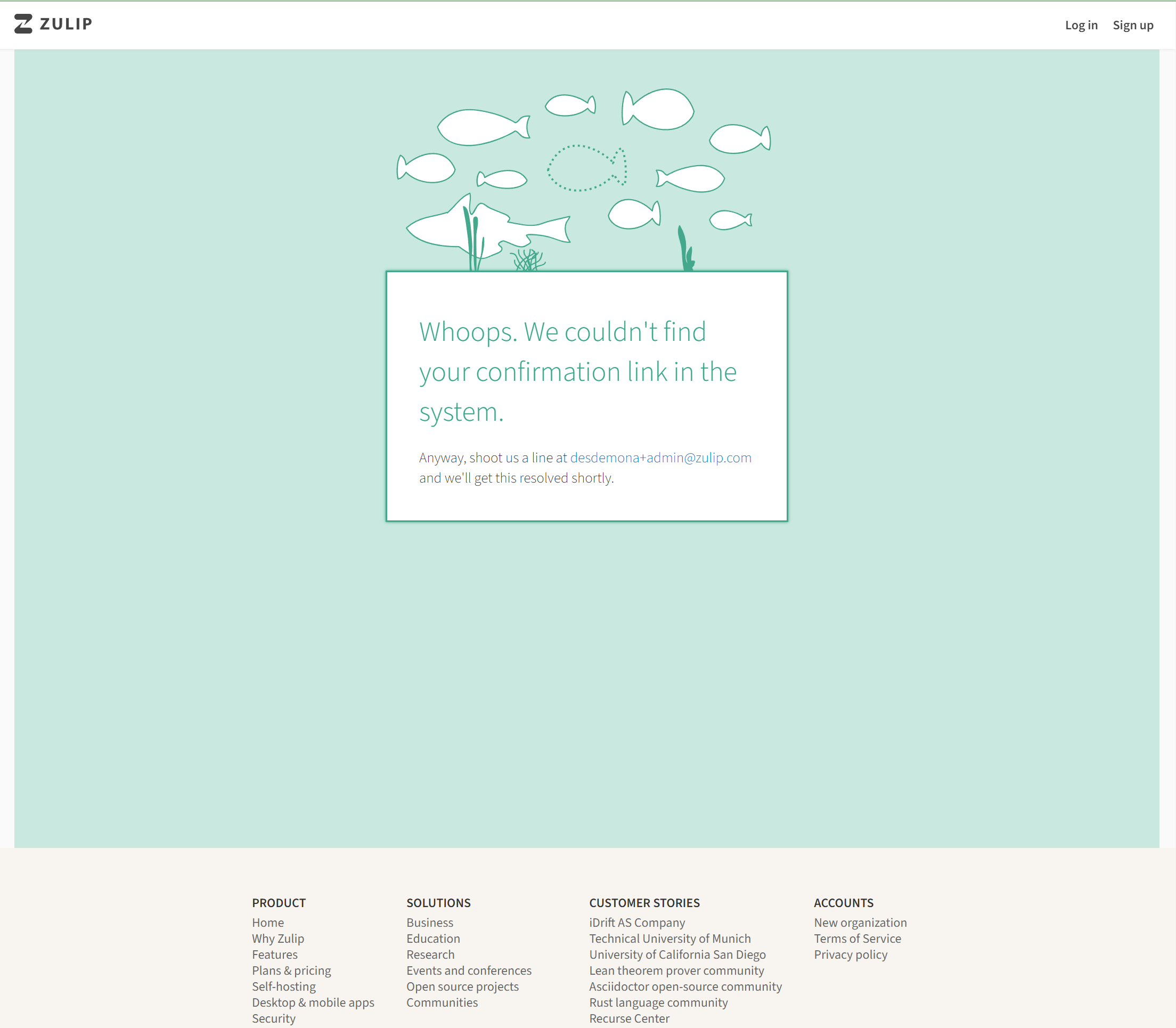The width and height of the screenshot is (1176, 1028).
Task: Open Desktop & mobile apps
Action: point(313,1002)
